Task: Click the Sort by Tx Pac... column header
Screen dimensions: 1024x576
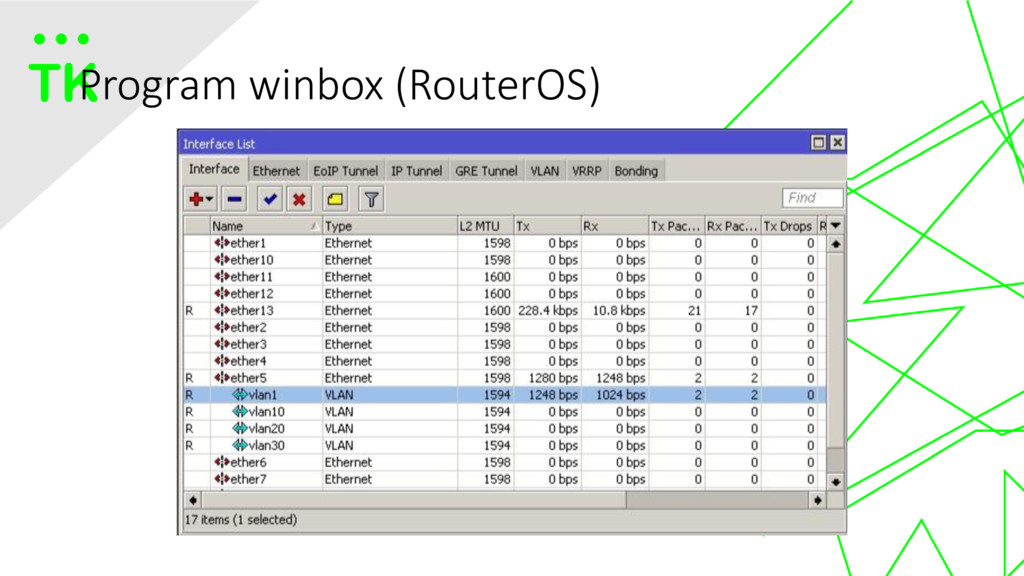Action: 676,226
